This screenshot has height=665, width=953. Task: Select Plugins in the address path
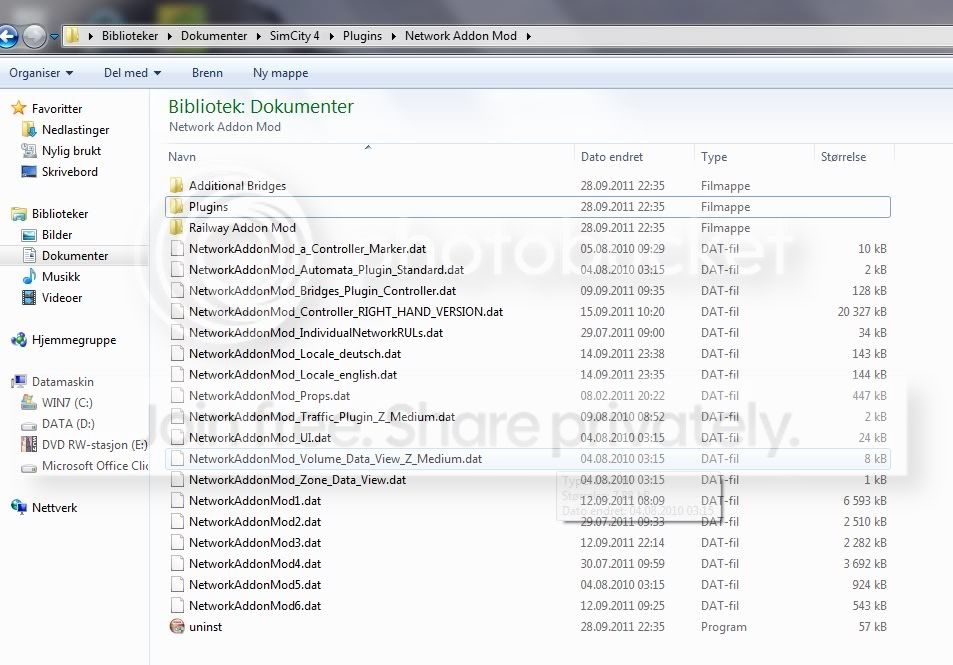(x=362, y=36)
